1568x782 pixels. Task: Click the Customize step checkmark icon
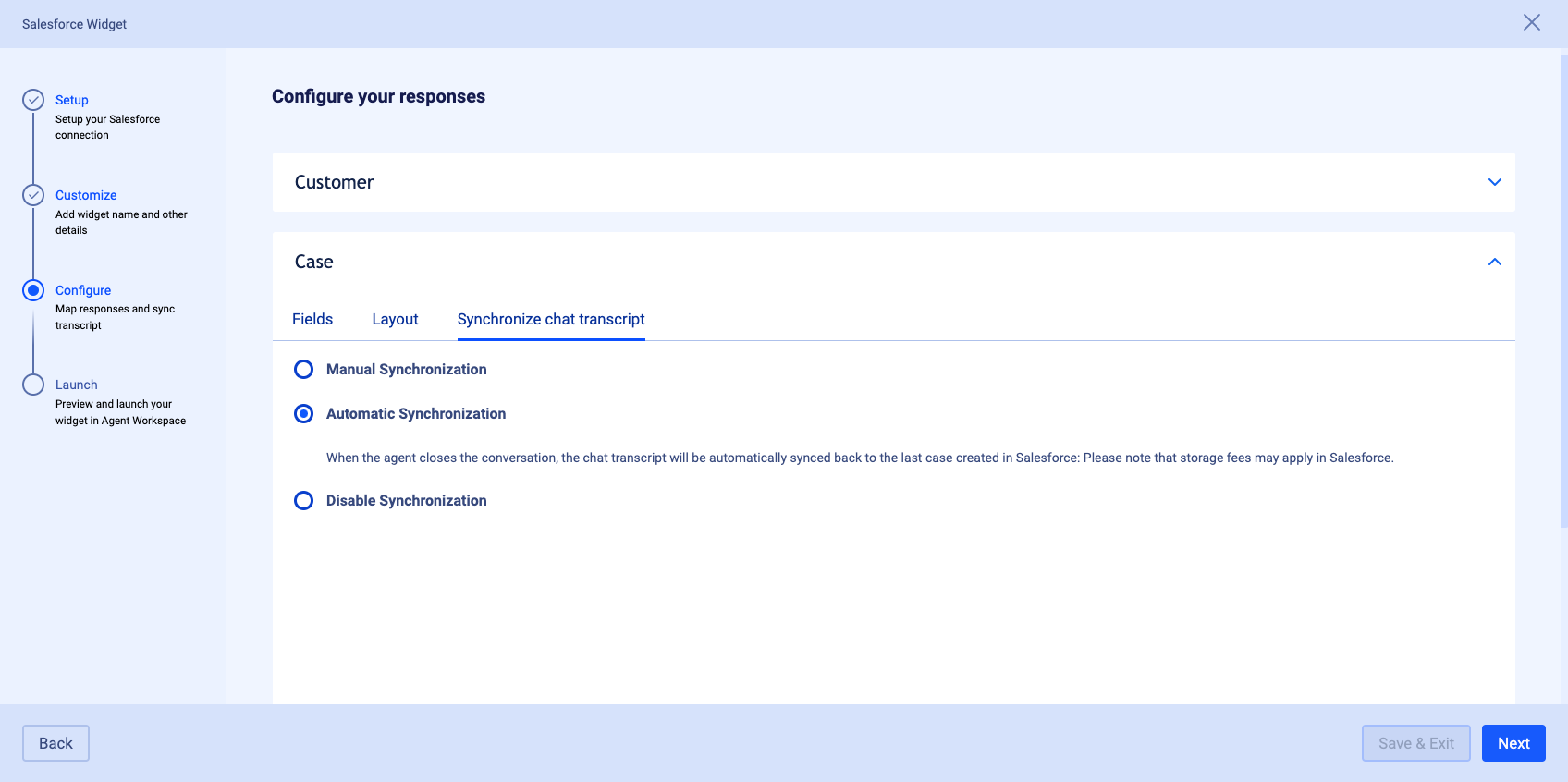(x=33, y=195)
